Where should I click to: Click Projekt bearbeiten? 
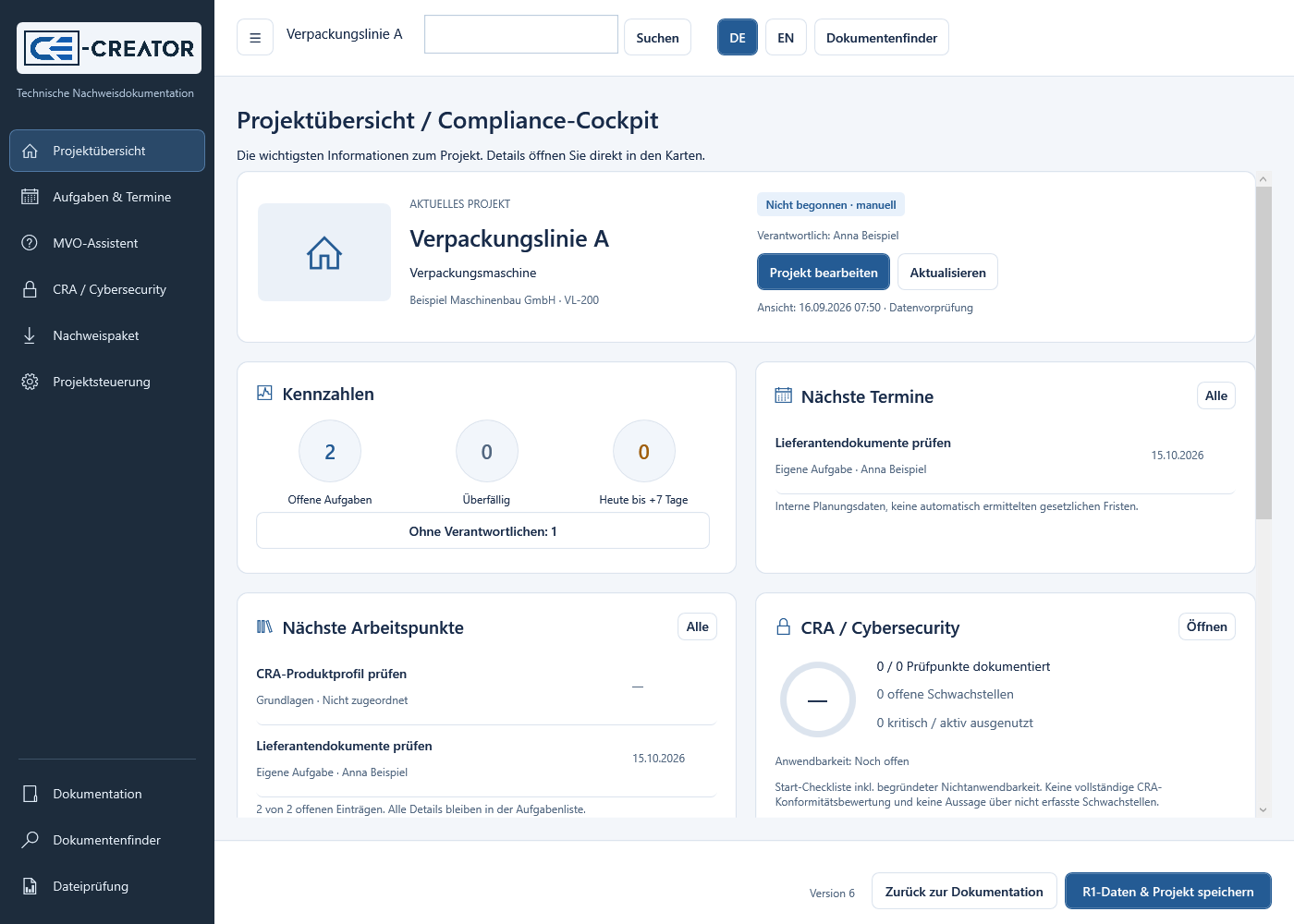824,273
